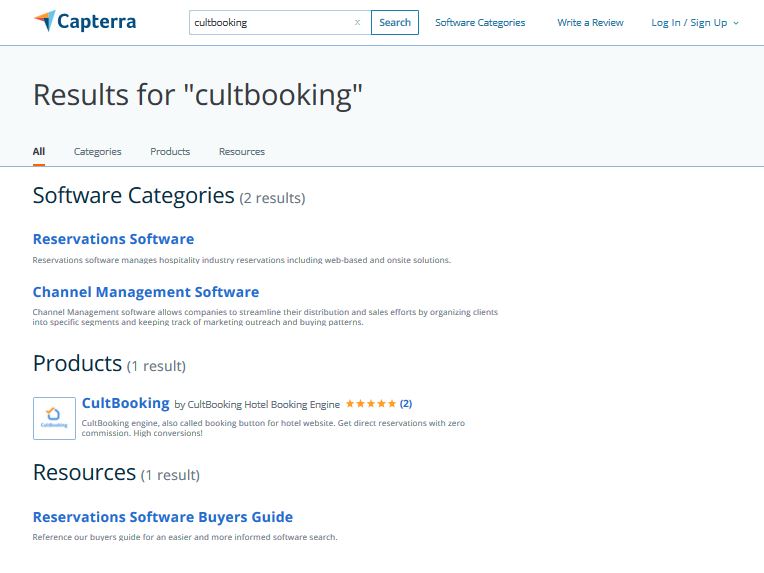
Task: Click the Channel Management software description text
Action: pyautogui.click(x=265, y=317)
